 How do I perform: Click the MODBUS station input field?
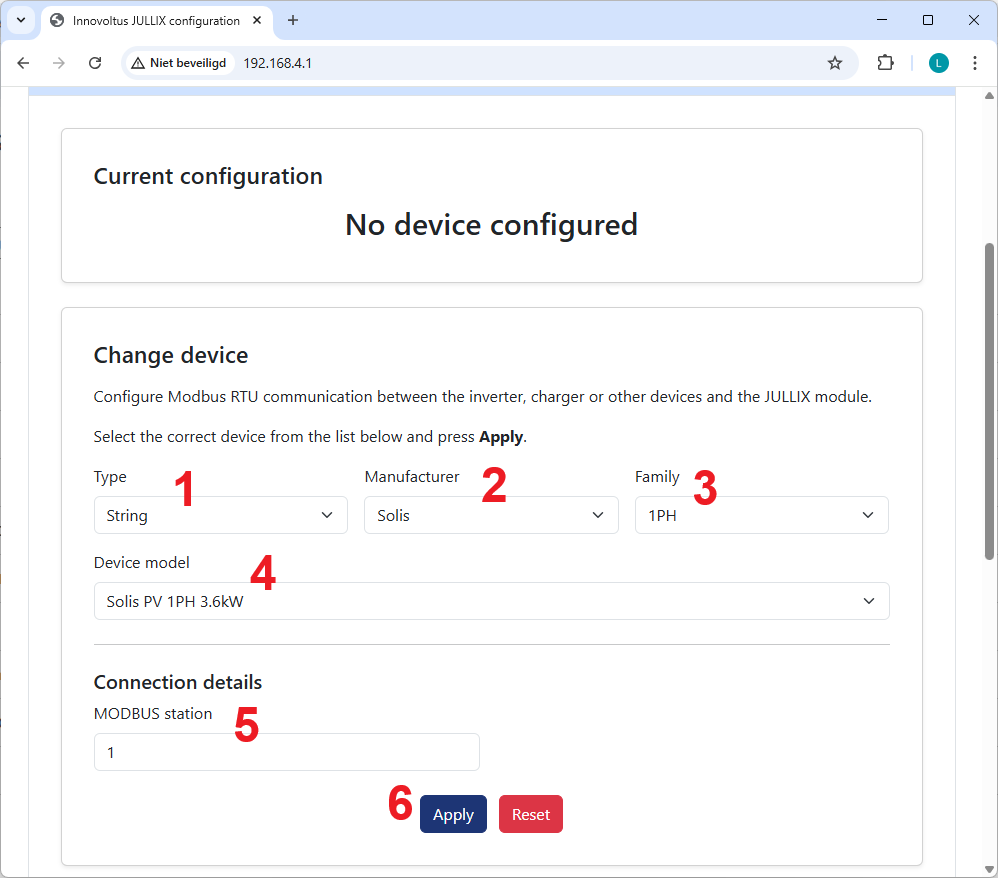286,753
